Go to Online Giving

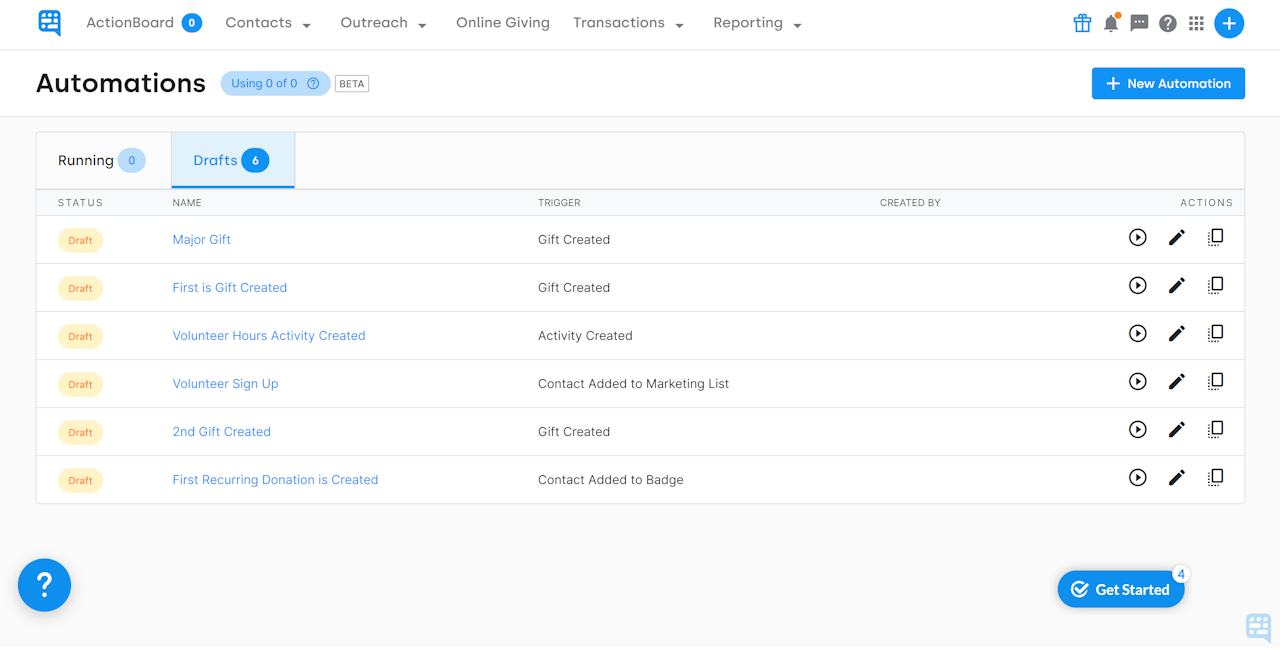[503, 23]
